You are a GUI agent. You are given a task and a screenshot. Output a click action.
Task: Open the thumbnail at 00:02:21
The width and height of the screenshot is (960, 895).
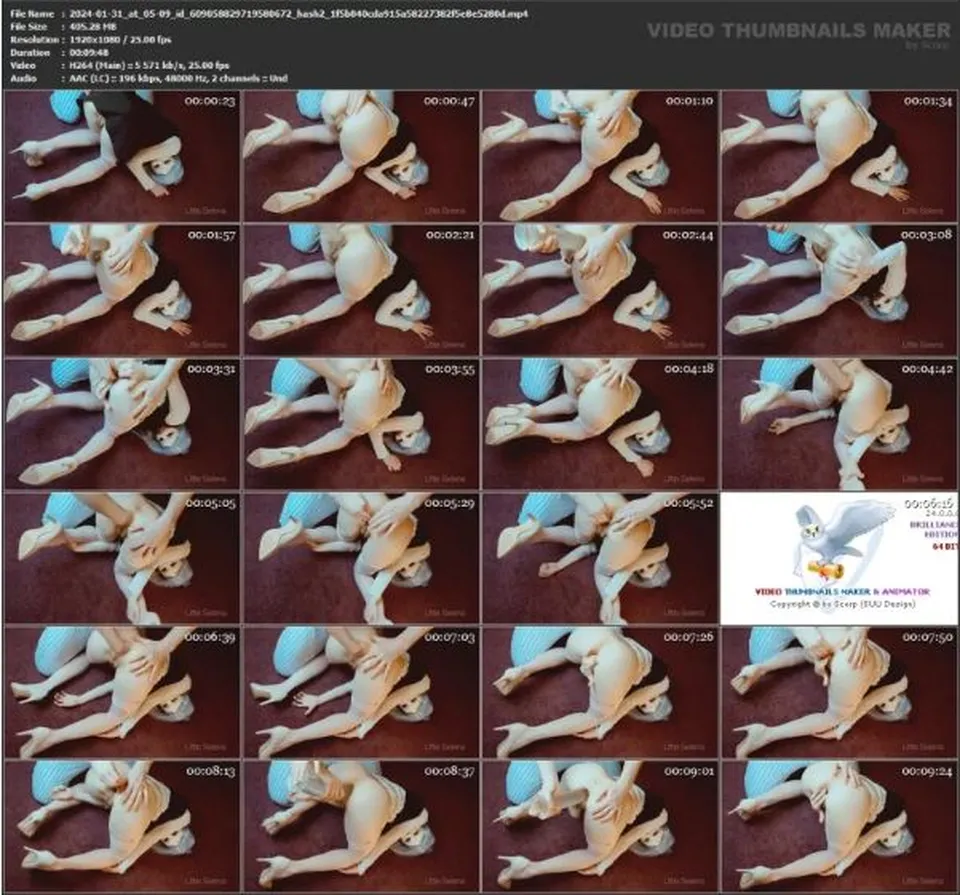(x=361, y=290)
